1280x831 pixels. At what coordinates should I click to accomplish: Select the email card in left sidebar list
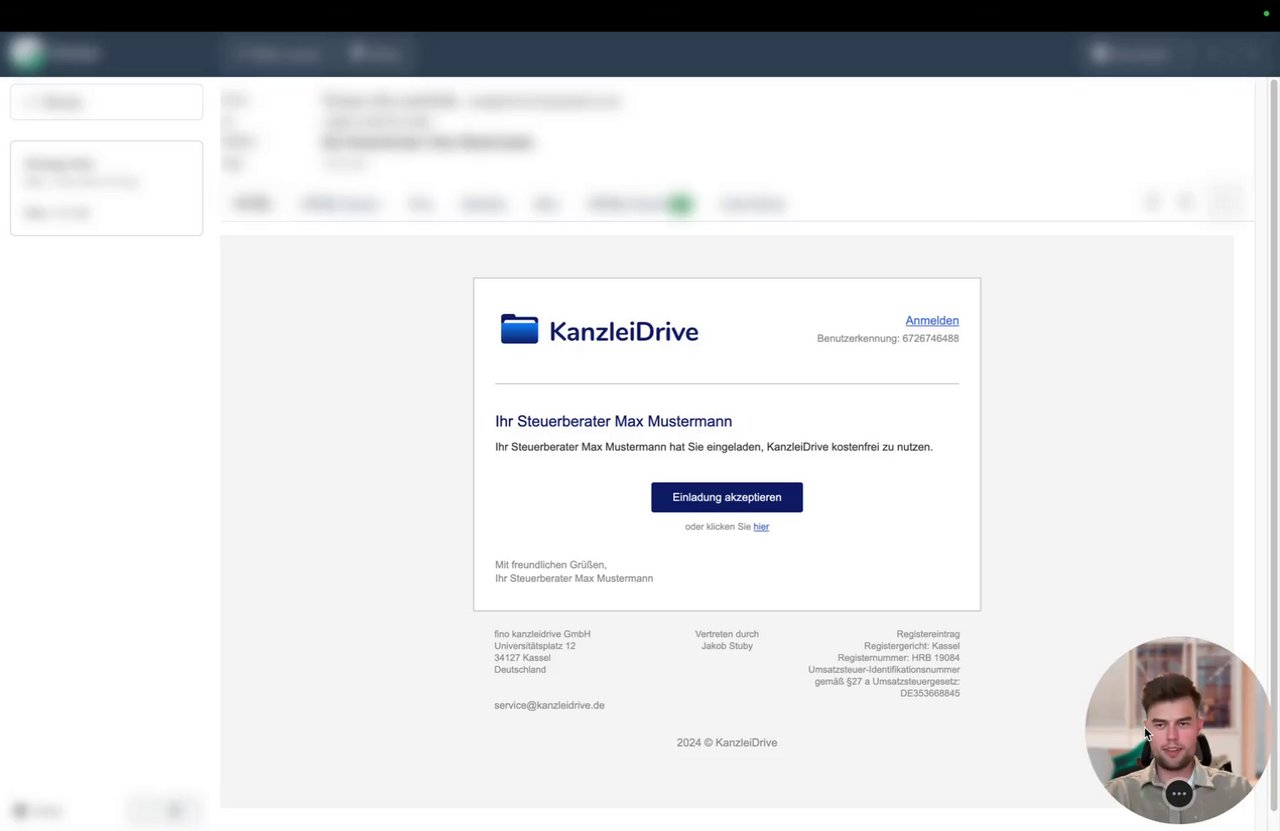[107, 188]
